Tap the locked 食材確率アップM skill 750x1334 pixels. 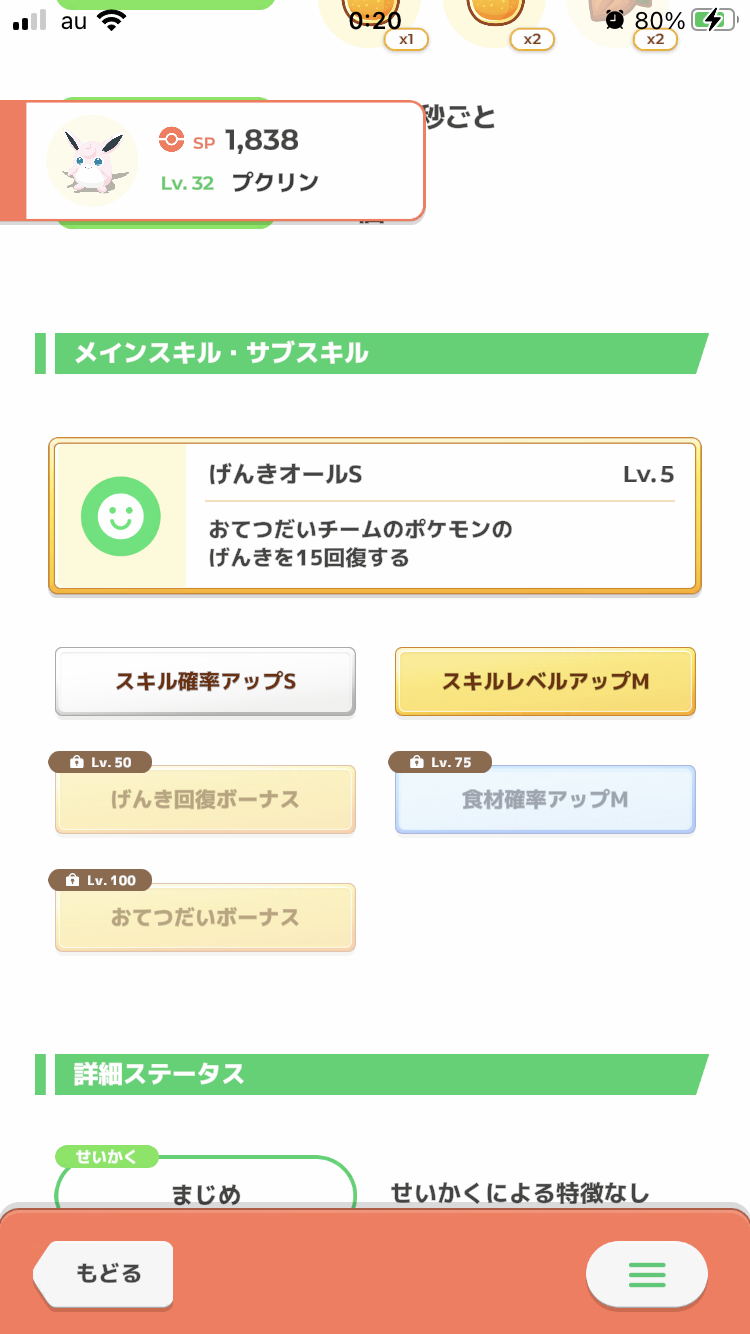point(545,800)
